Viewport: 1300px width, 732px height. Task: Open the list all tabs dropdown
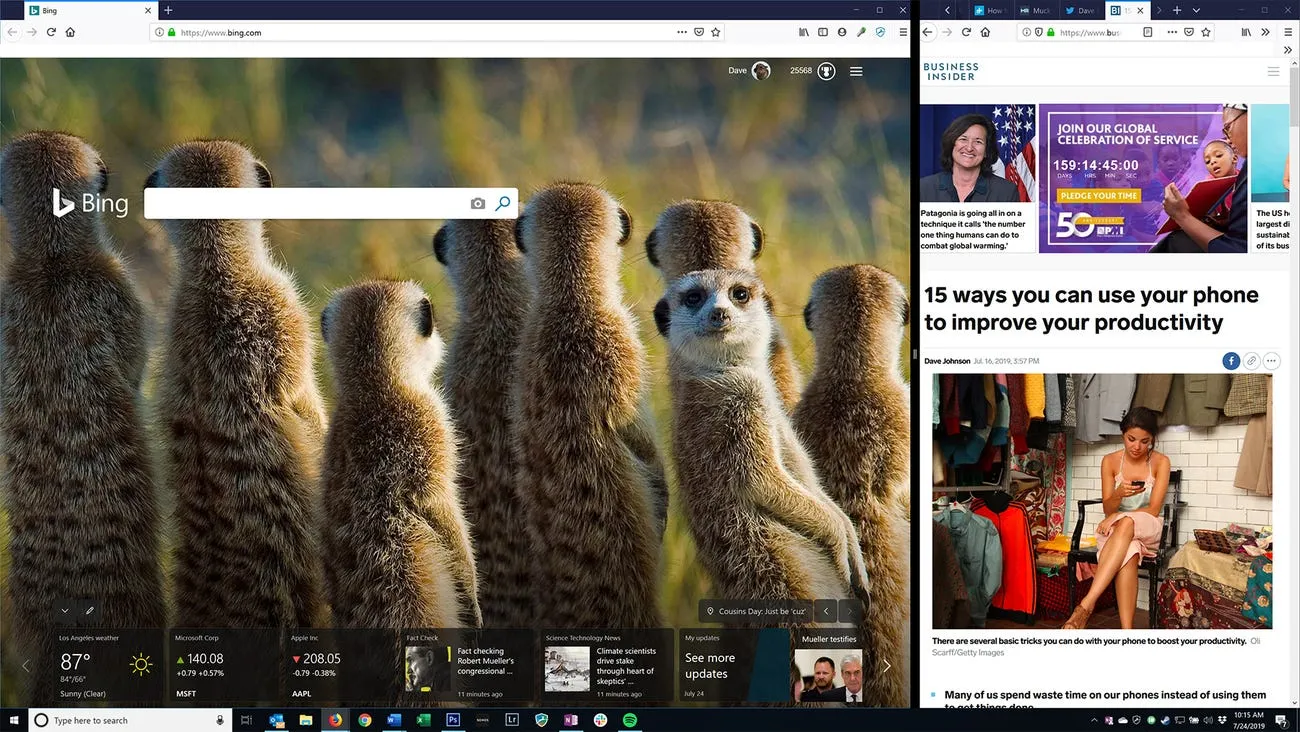click(x=1196, y=10)
